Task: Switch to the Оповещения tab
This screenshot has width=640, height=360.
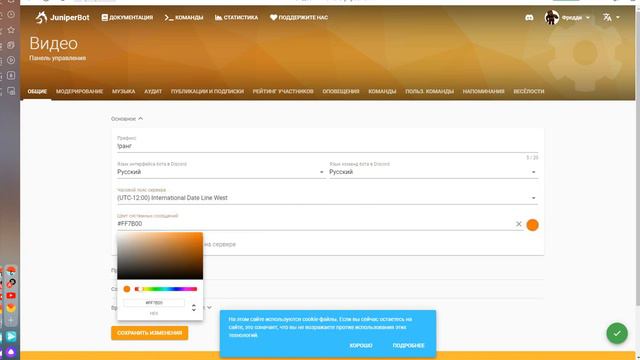Action: [341, 91]
